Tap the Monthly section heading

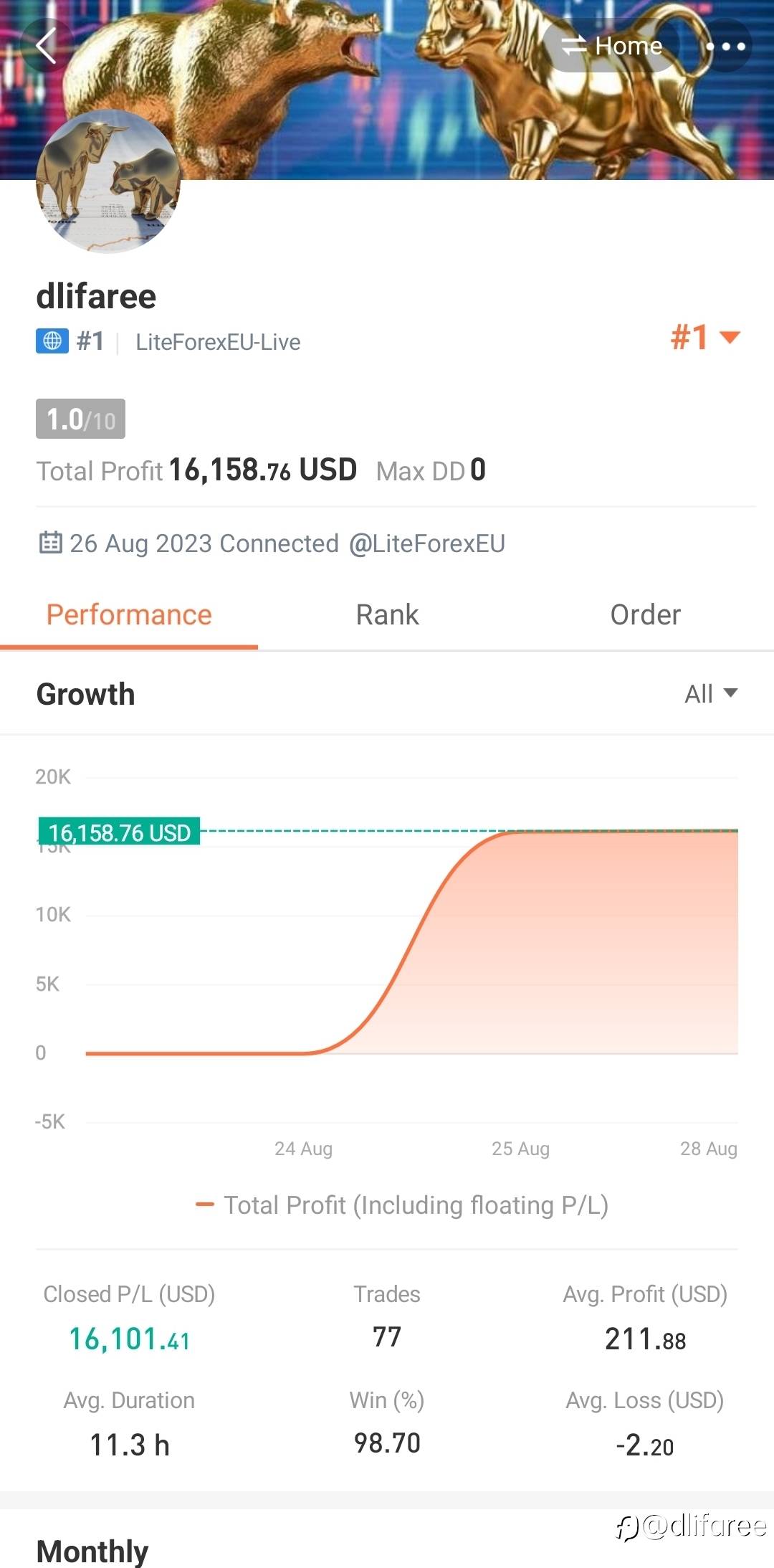click(x=92, y=1551)
